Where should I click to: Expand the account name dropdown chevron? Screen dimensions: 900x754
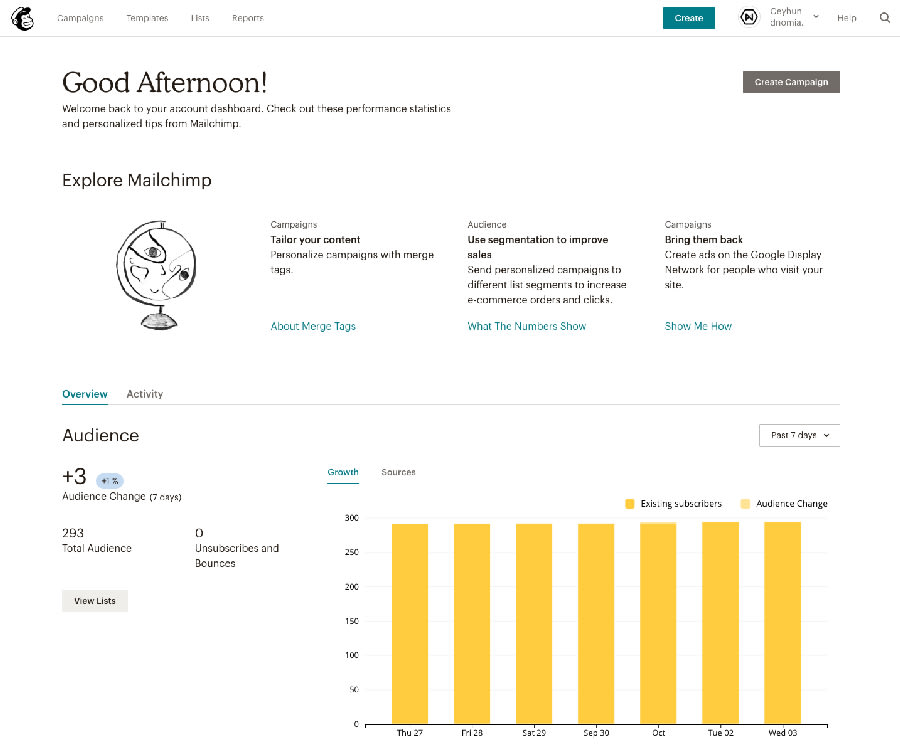(816, 17)
